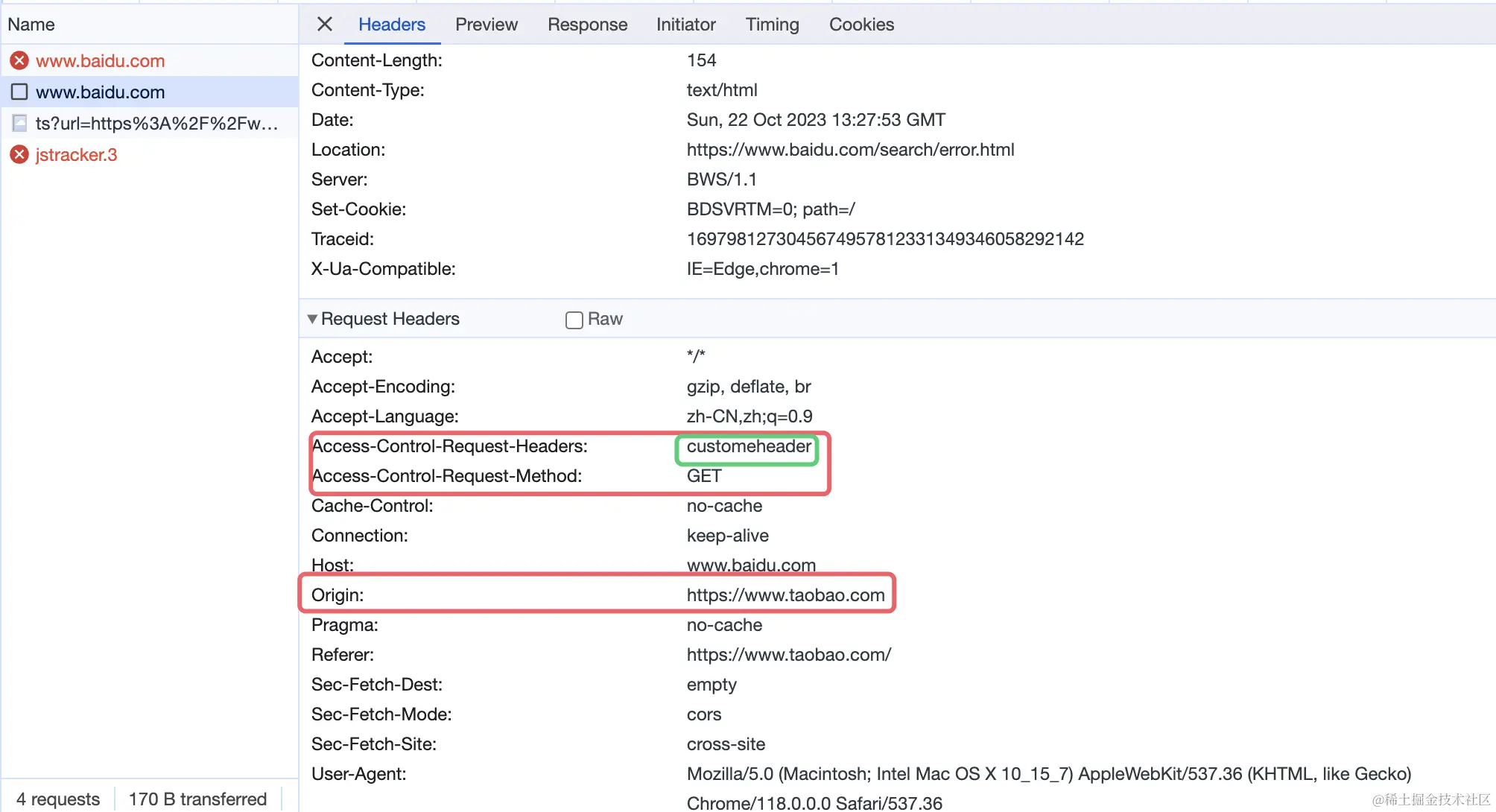Screen dimensions: 1496x812
Task: Click the square icon of the selected www.baidu.com row
Action: pyautogui.click(x=19, y=92)
